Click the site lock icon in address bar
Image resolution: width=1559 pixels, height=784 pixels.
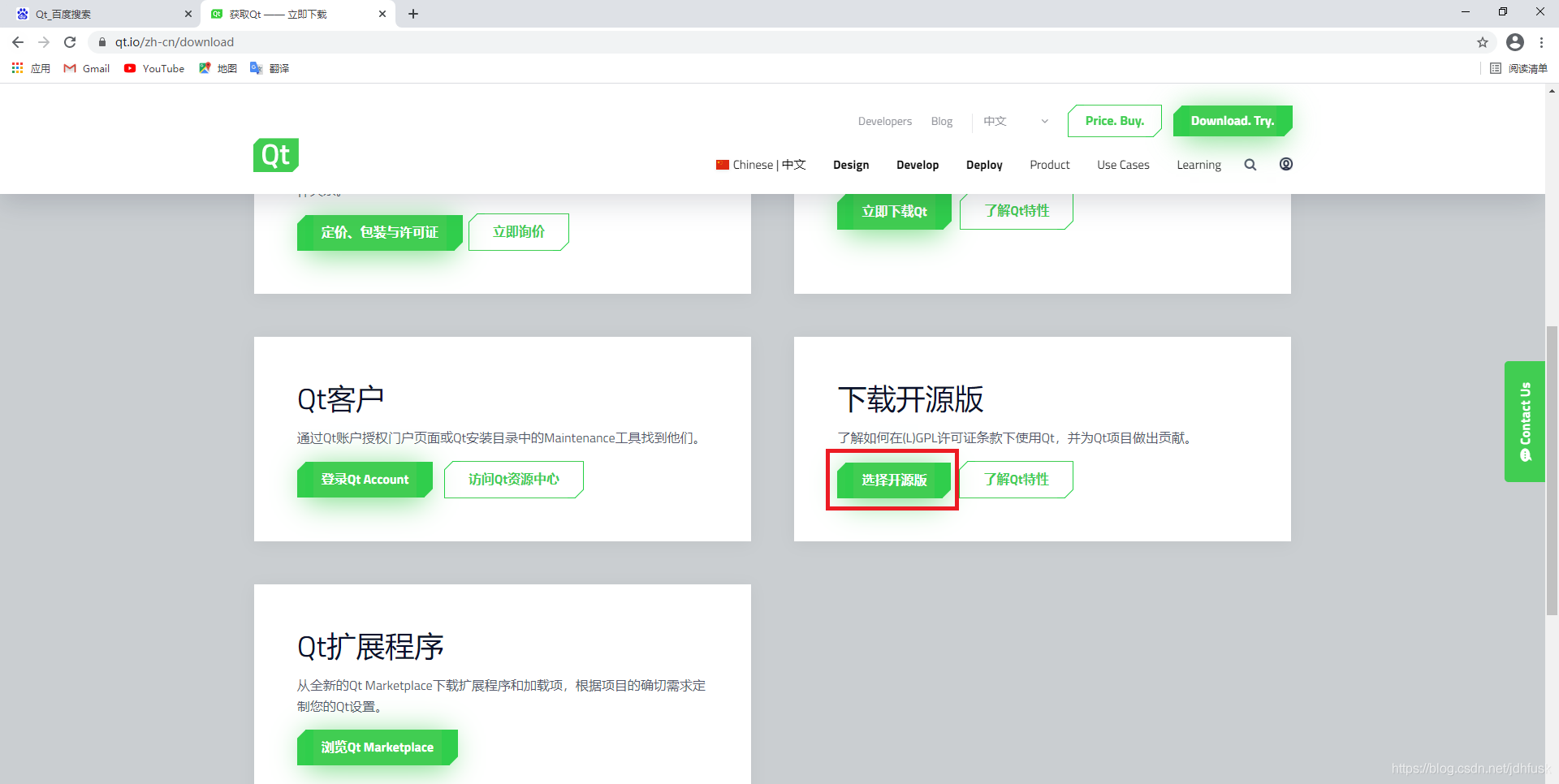(102, 42)
